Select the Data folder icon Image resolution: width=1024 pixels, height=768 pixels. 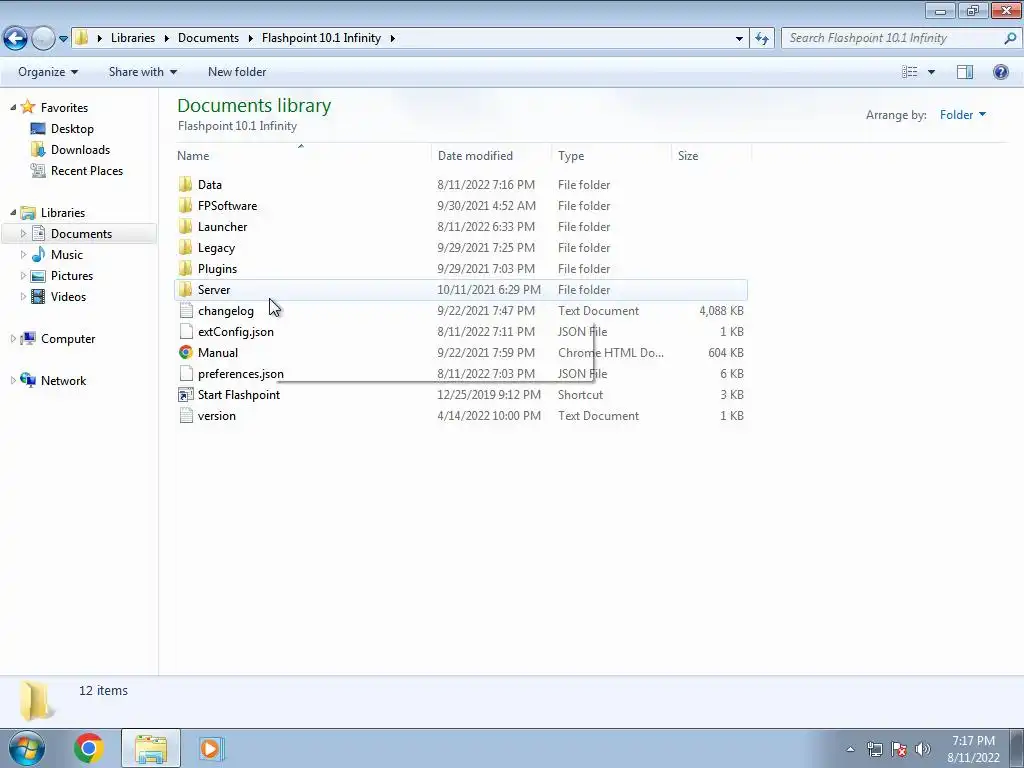point(185,185)
